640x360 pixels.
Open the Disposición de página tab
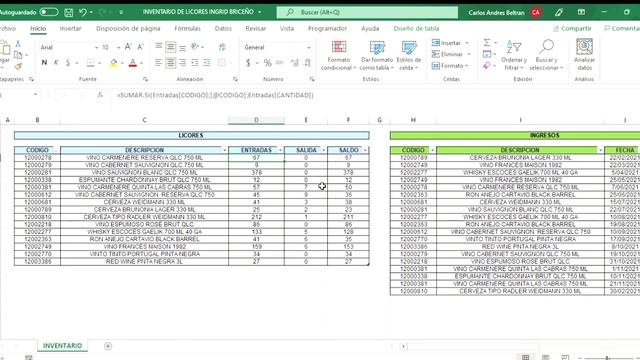128,28
